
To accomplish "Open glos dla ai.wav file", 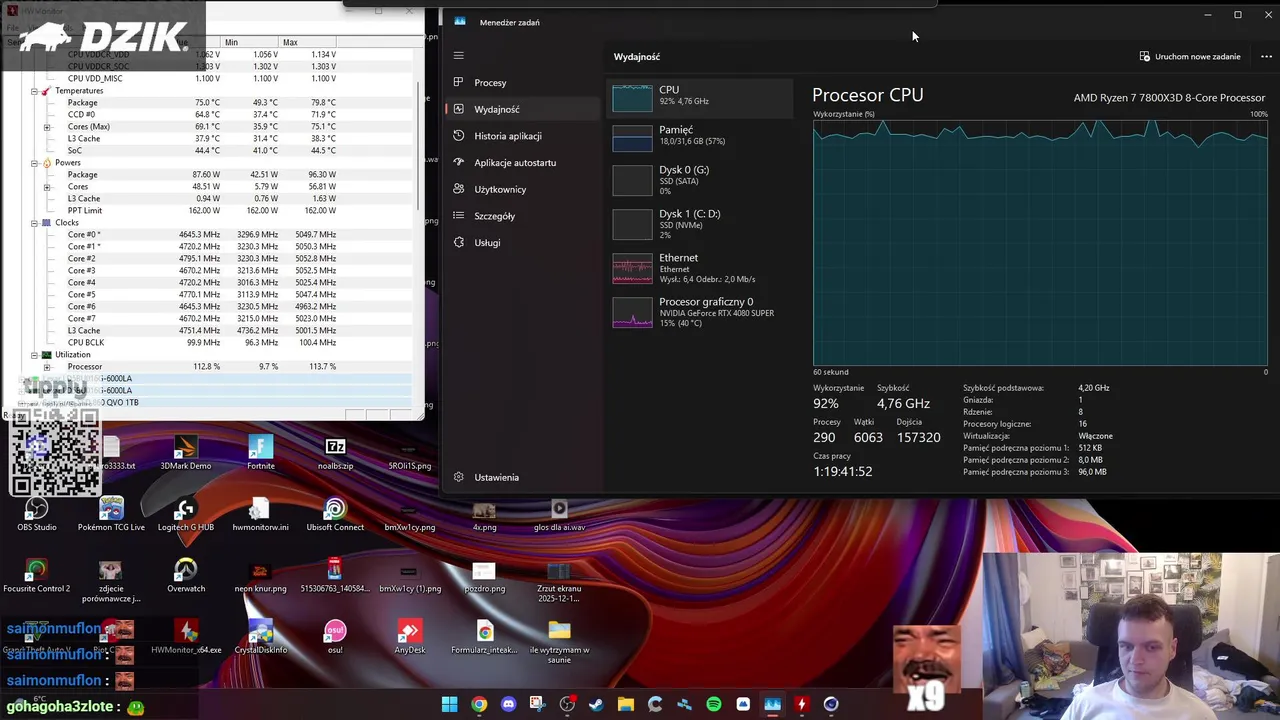I will point(559,515).
